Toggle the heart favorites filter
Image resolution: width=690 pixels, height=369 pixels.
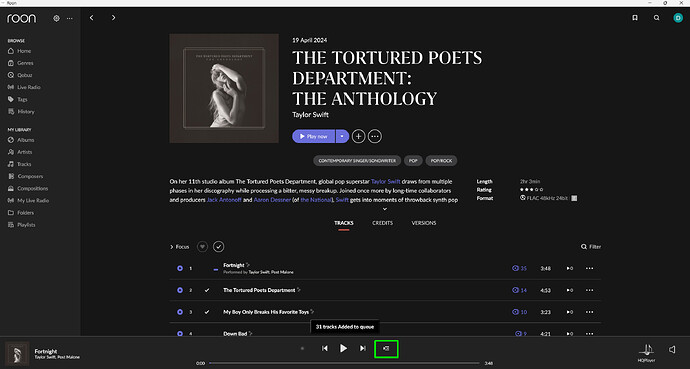point(202,247)
